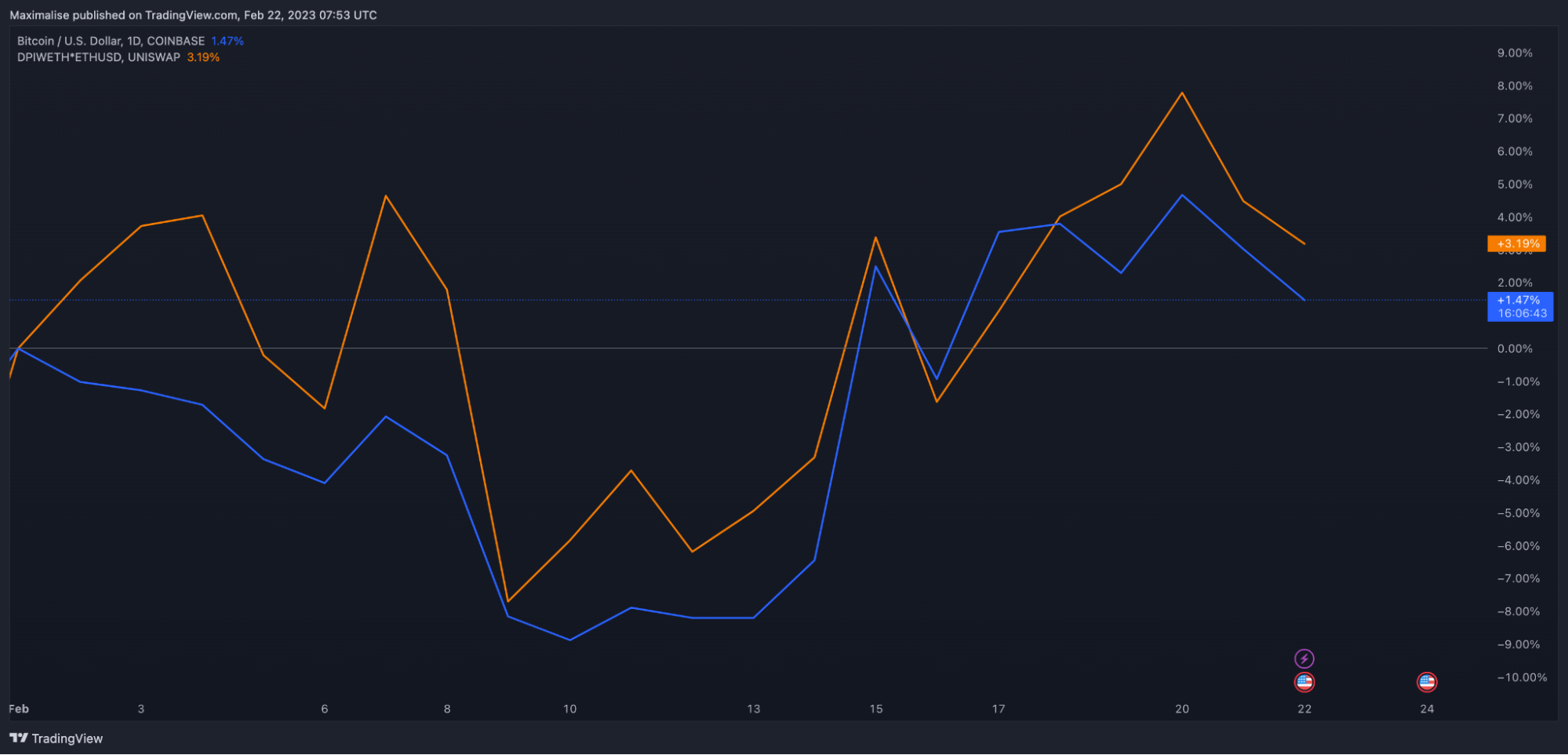Click the purple lightning event icon
The height and width of the screenshot is (755, 1568).
point(1304,658)
